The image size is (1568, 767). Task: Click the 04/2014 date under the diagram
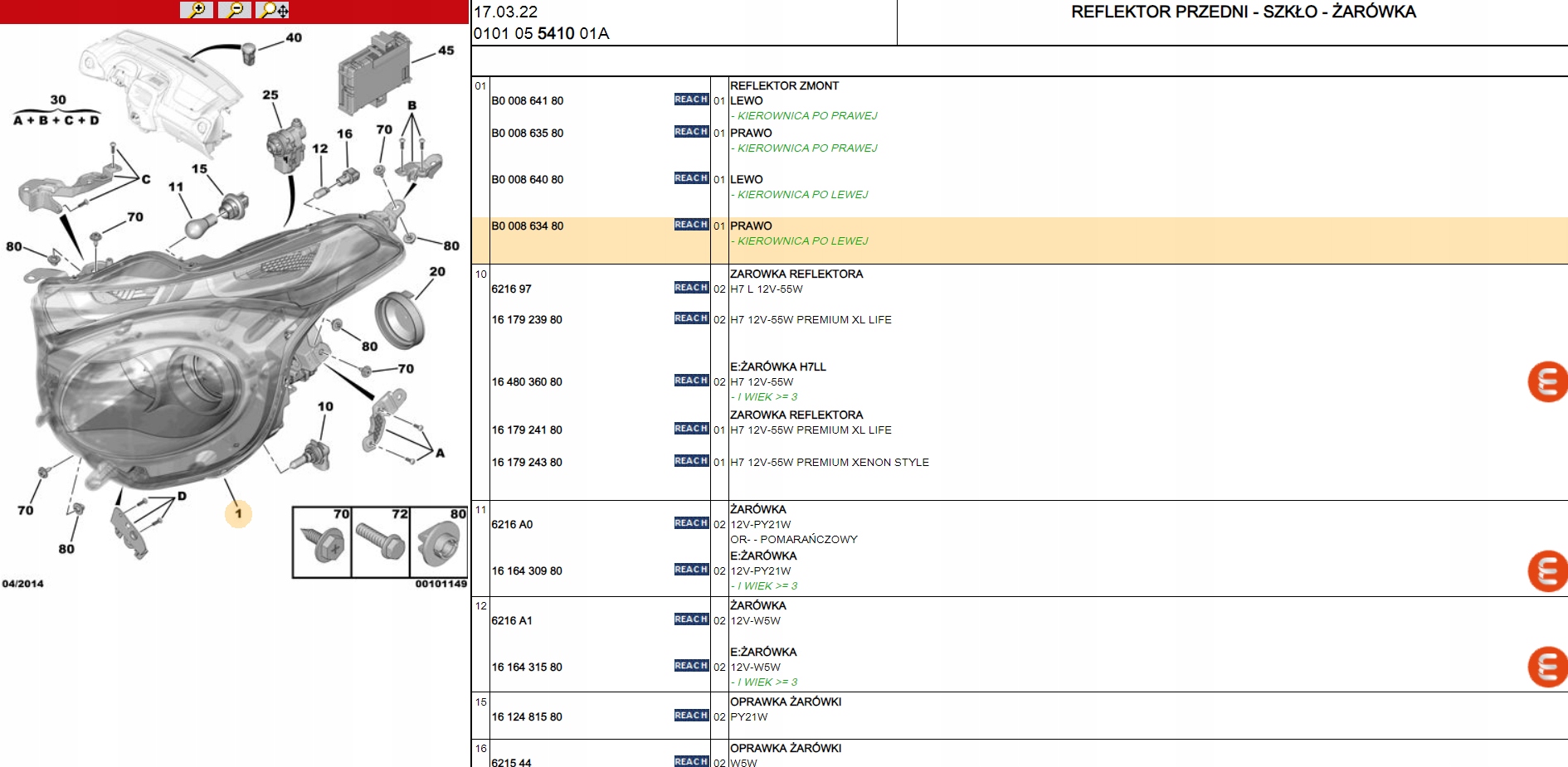click(x=22, y=584)
